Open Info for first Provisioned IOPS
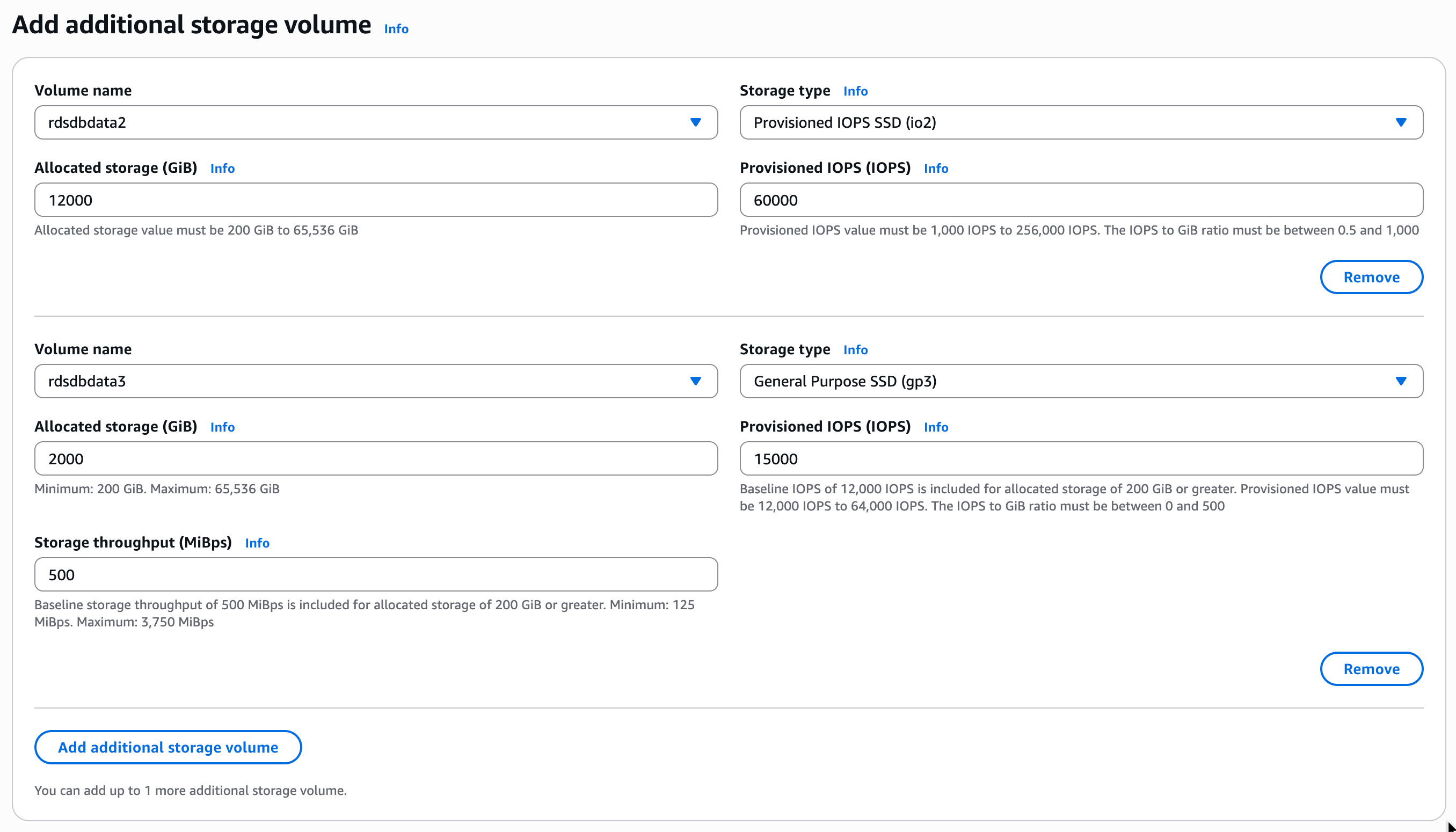Image resolution: width=1456 pixels, height=832 pixels. pos(935,169)
